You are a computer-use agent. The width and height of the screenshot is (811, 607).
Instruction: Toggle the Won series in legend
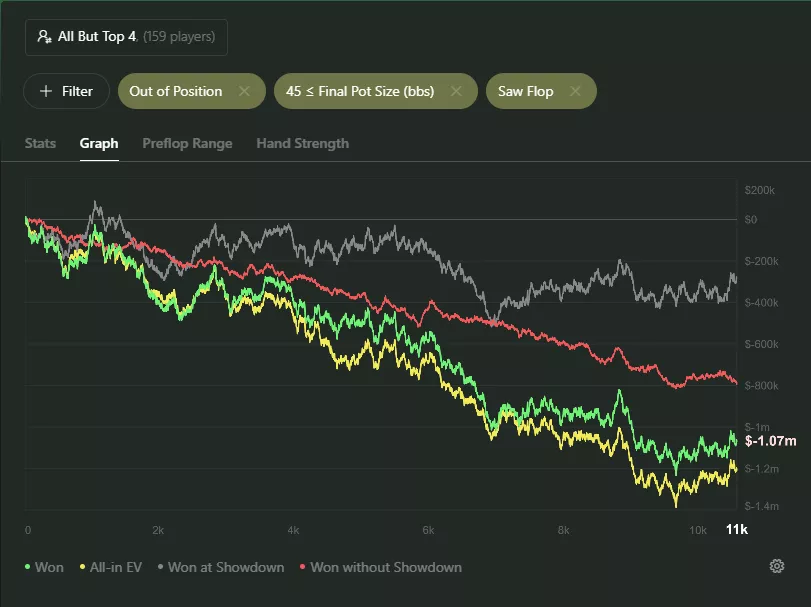[x=44, y=567]
